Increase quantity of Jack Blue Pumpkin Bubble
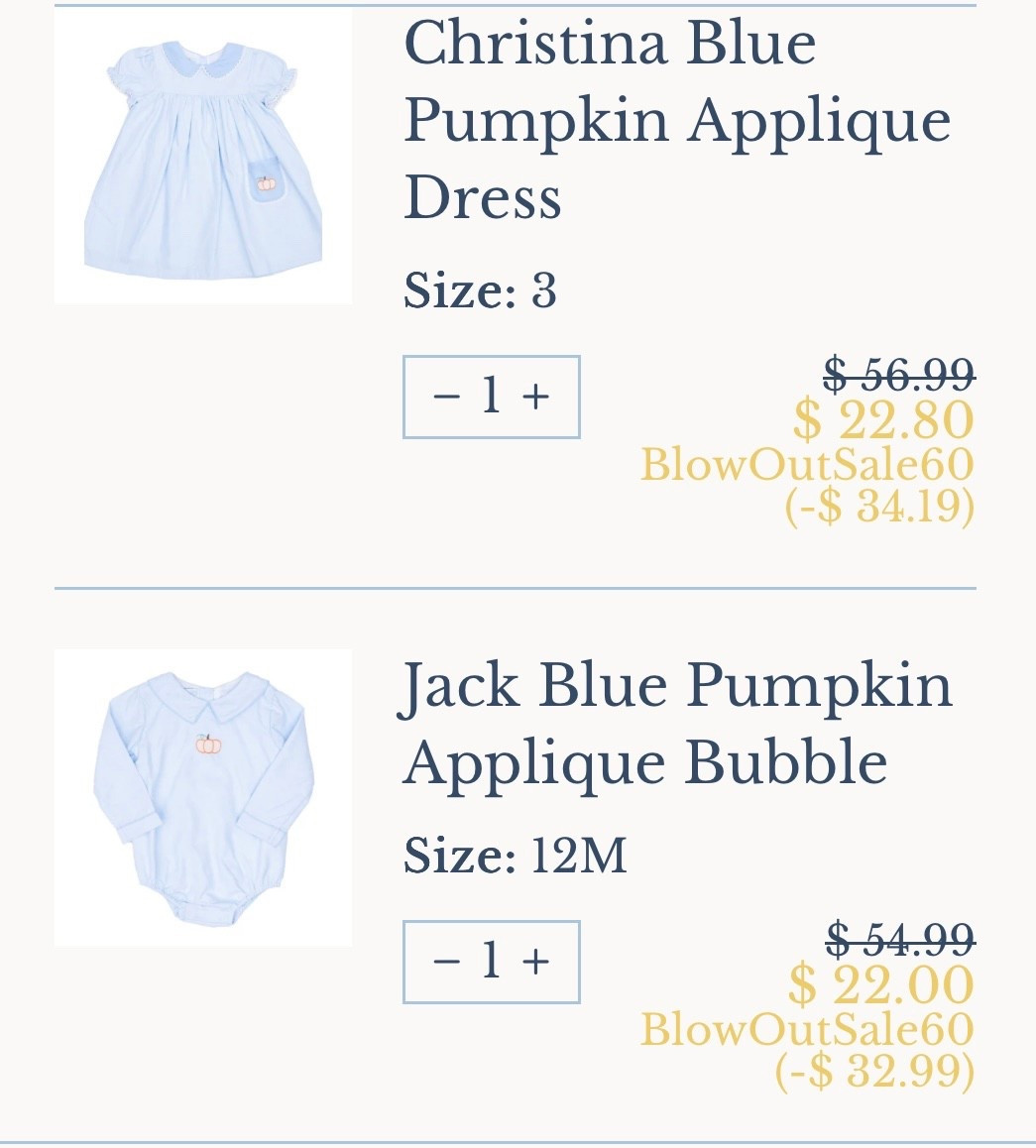This screenshot has height=1148, width=1036. tap(535, 962)
